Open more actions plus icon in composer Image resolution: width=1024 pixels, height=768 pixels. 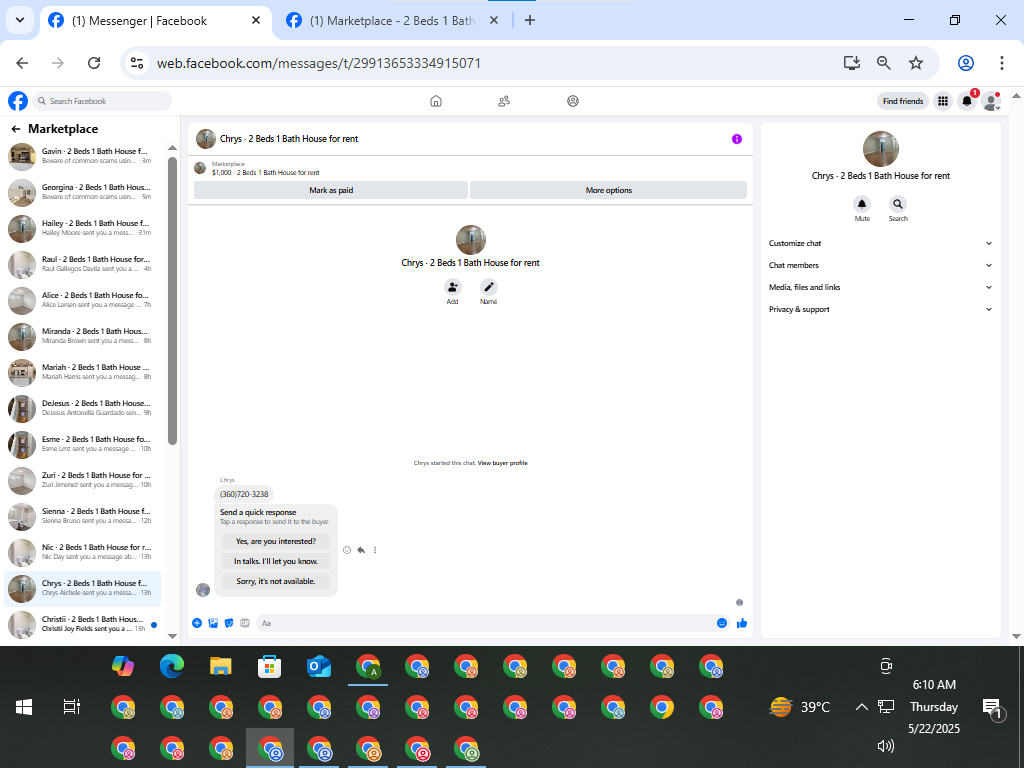(x=197, y=623)
